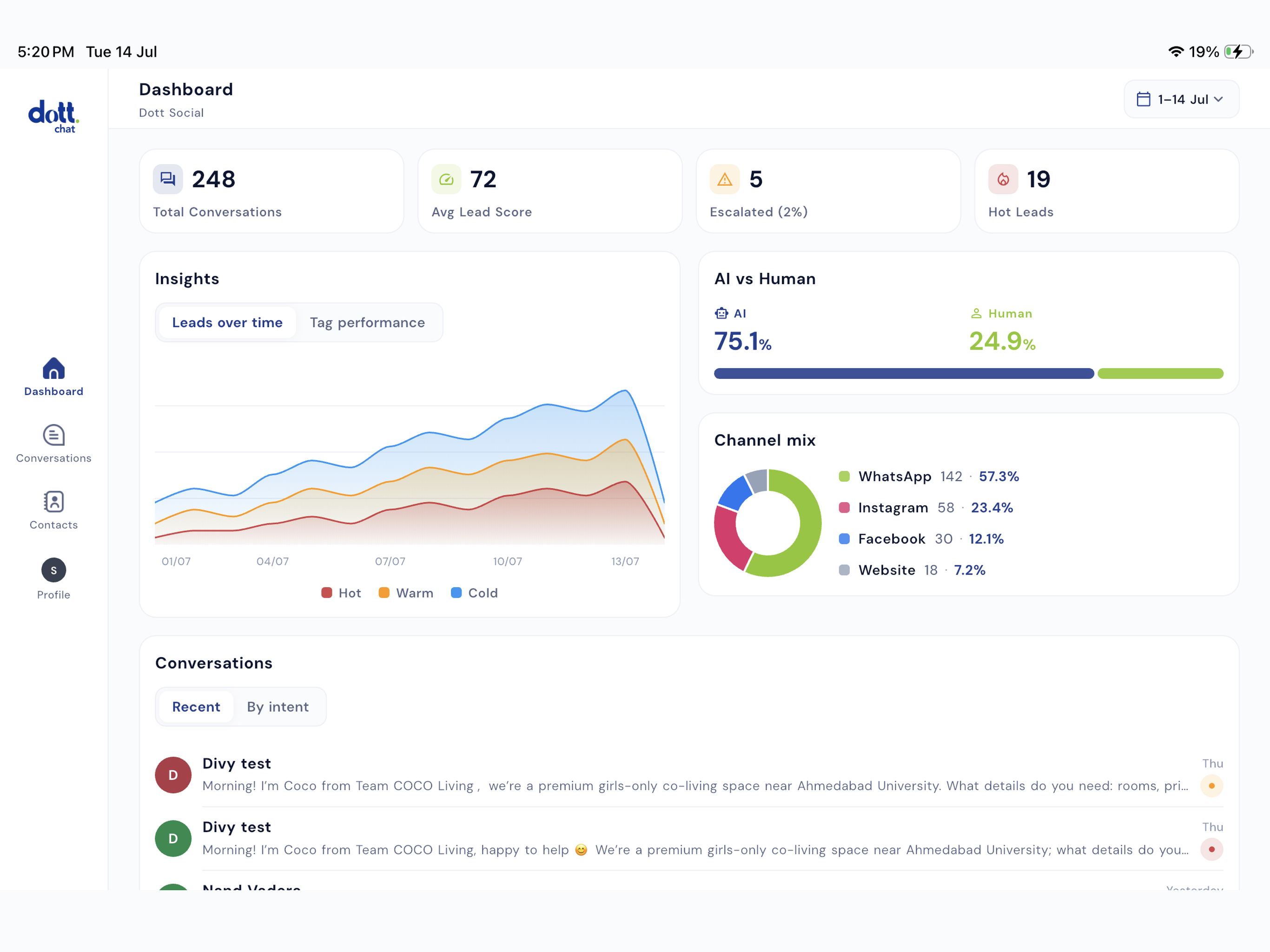The image size is (1270, 952).
Task: Open the Hot Leads 19 card
Action: click(1107, 191)
